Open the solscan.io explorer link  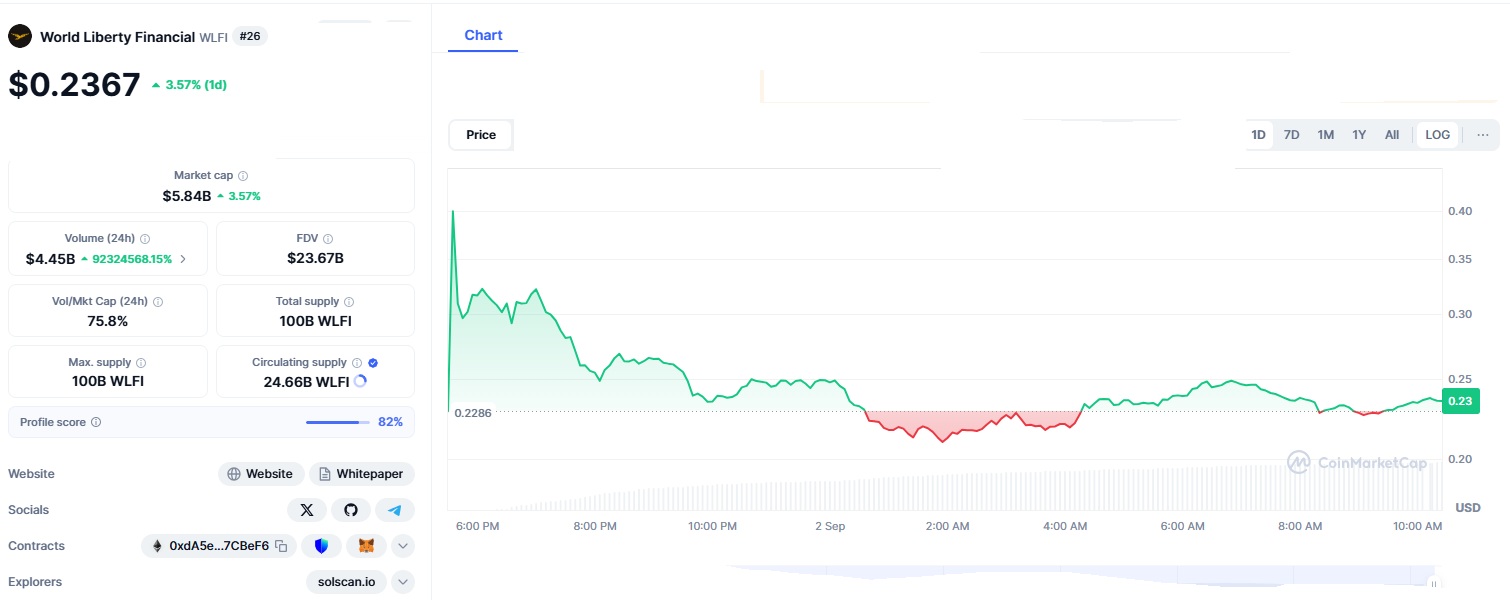point(348,582)
